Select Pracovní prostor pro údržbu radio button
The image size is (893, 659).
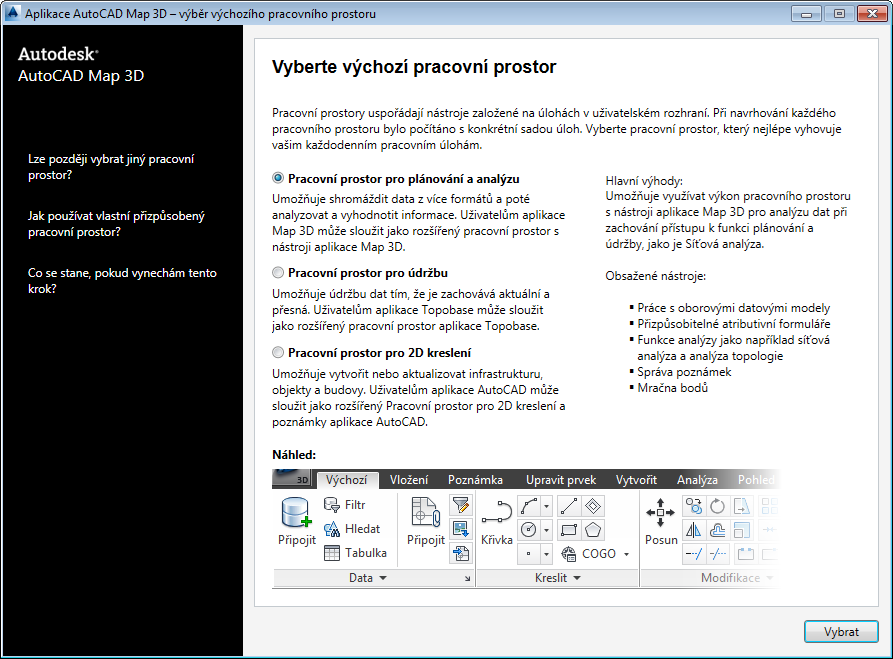tap(278, 273)
